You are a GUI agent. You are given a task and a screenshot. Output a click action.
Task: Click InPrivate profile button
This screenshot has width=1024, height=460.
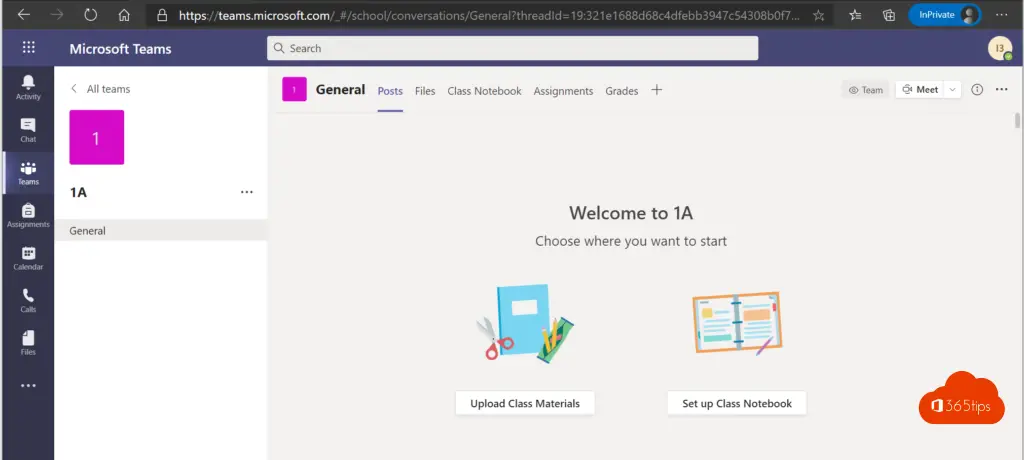(944, 15)
